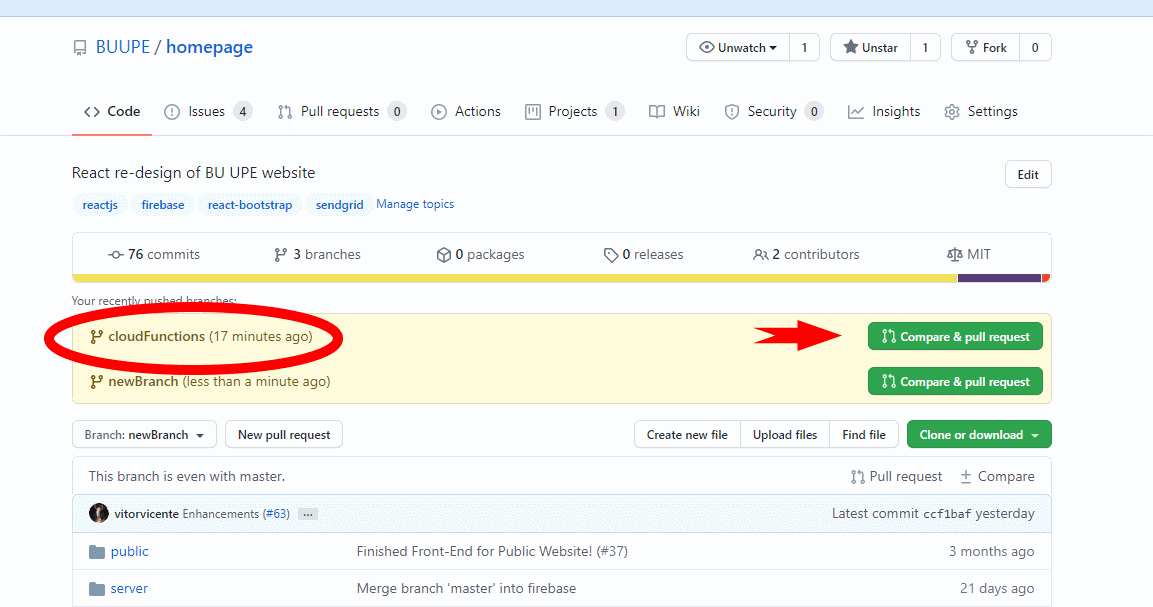Click Compare & pull request for newBranch
This screenshot has height=607, width=1153.
tap(955, 381)
